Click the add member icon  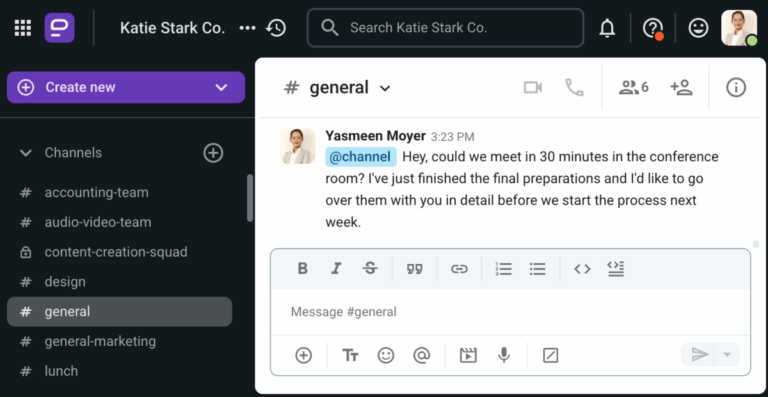click(681, 88)
